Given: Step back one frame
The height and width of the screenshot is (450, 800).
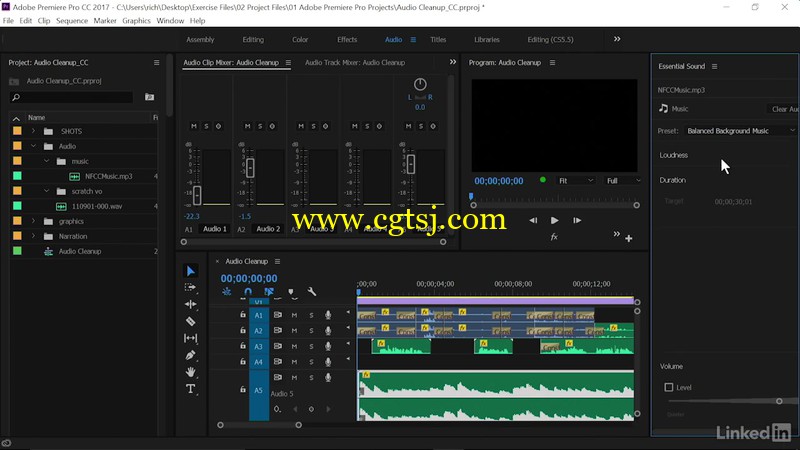Looking at the screenshot, I should tap(533, 220).
